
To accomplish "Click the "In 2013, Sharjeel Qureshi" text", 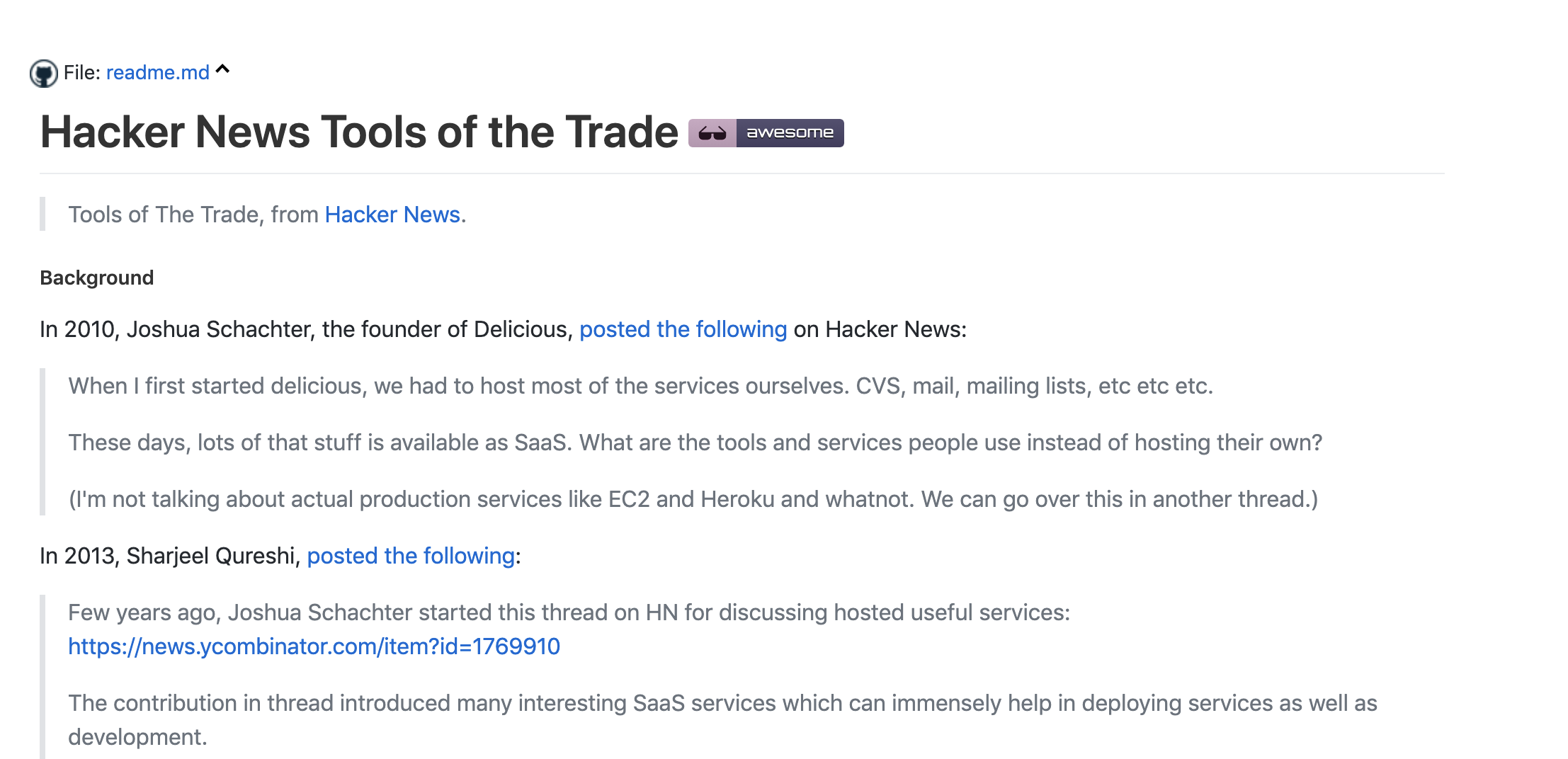I will coord(170,556).
